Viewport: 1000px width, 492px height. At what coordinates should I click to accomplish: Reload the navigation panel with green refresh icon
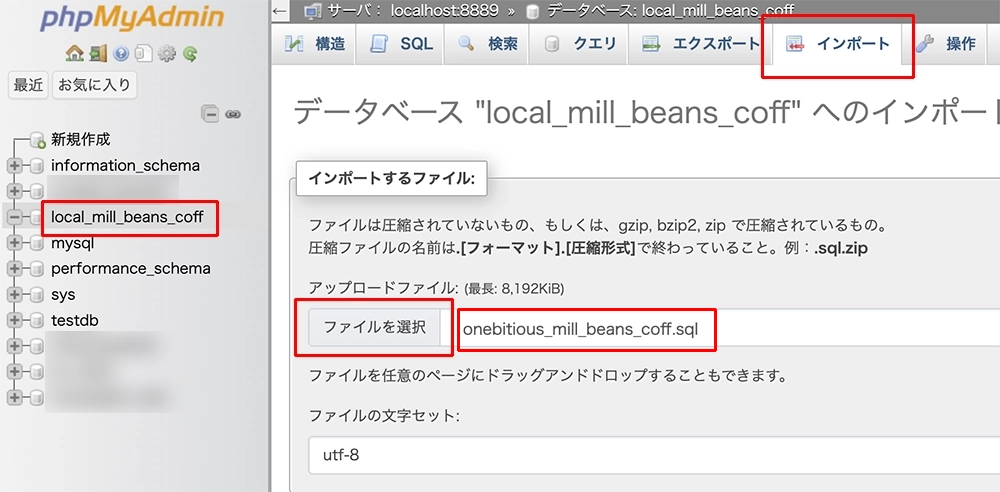(189, 54)
